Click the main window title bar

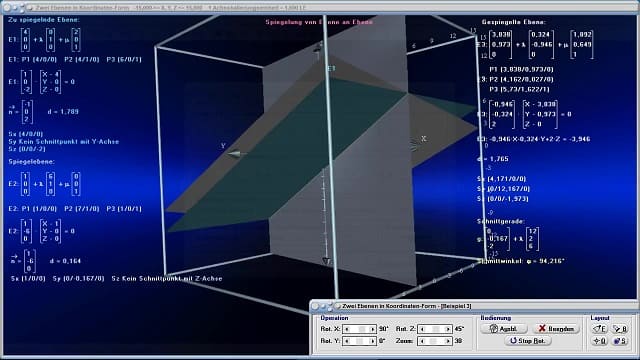(320, 7)
